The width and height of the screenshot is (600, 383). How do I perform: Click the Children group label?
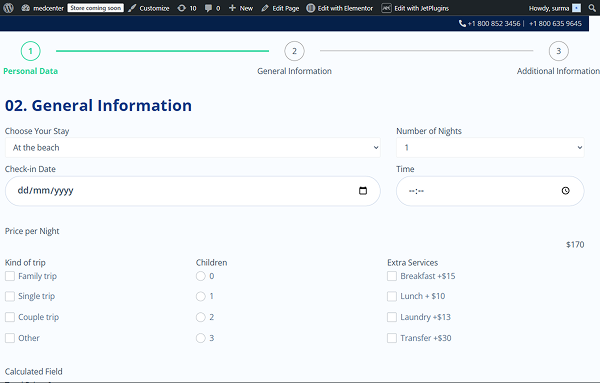click(212, 262)
